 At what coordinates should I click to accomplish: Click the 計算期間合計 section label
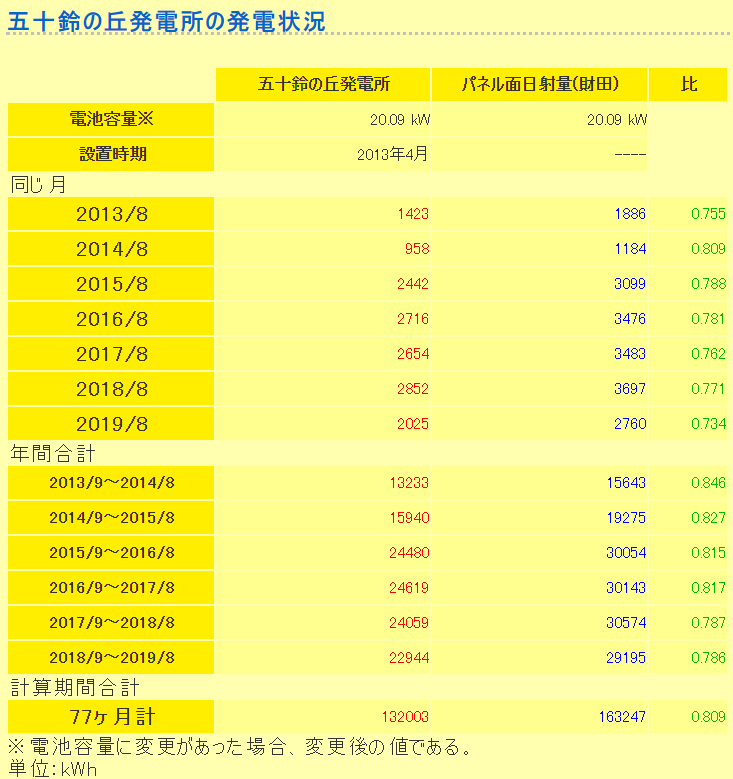tap(75, 688)
